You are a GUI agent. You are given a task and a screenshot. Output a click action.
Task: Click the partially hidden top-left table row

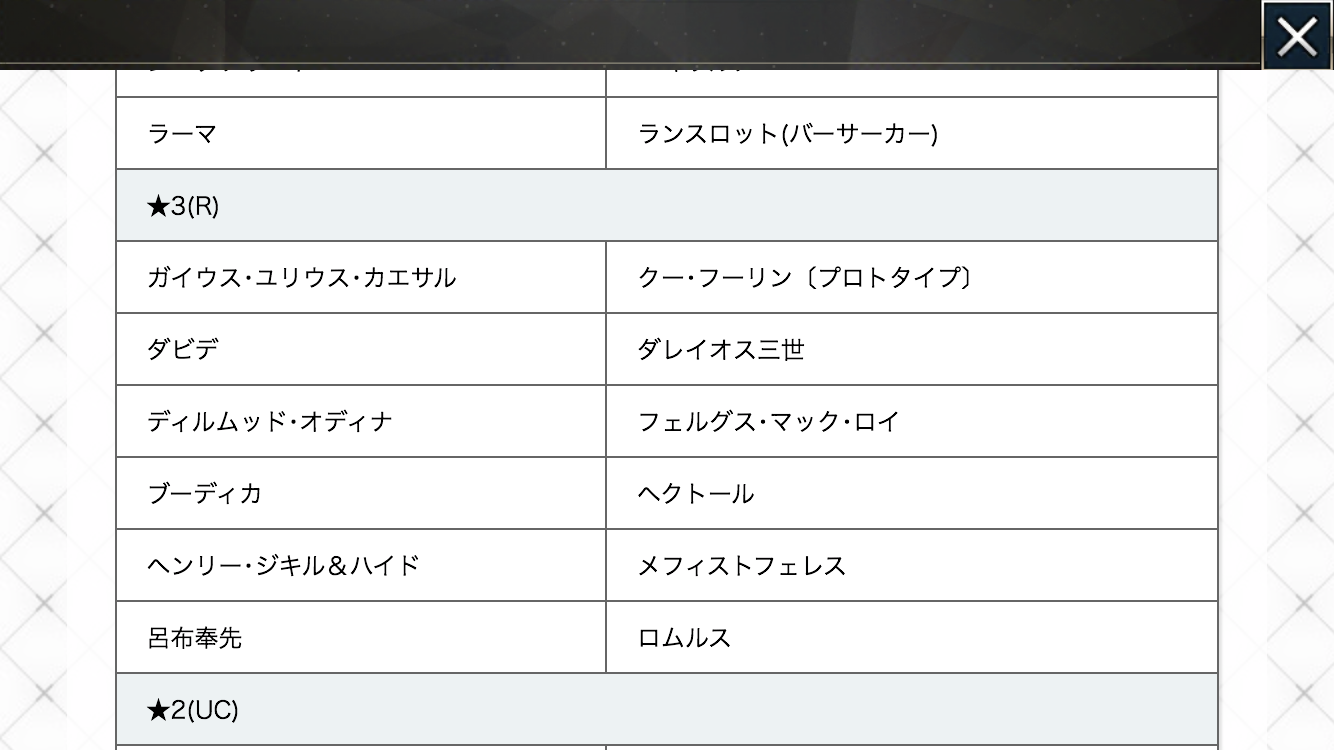pos(360,82)
